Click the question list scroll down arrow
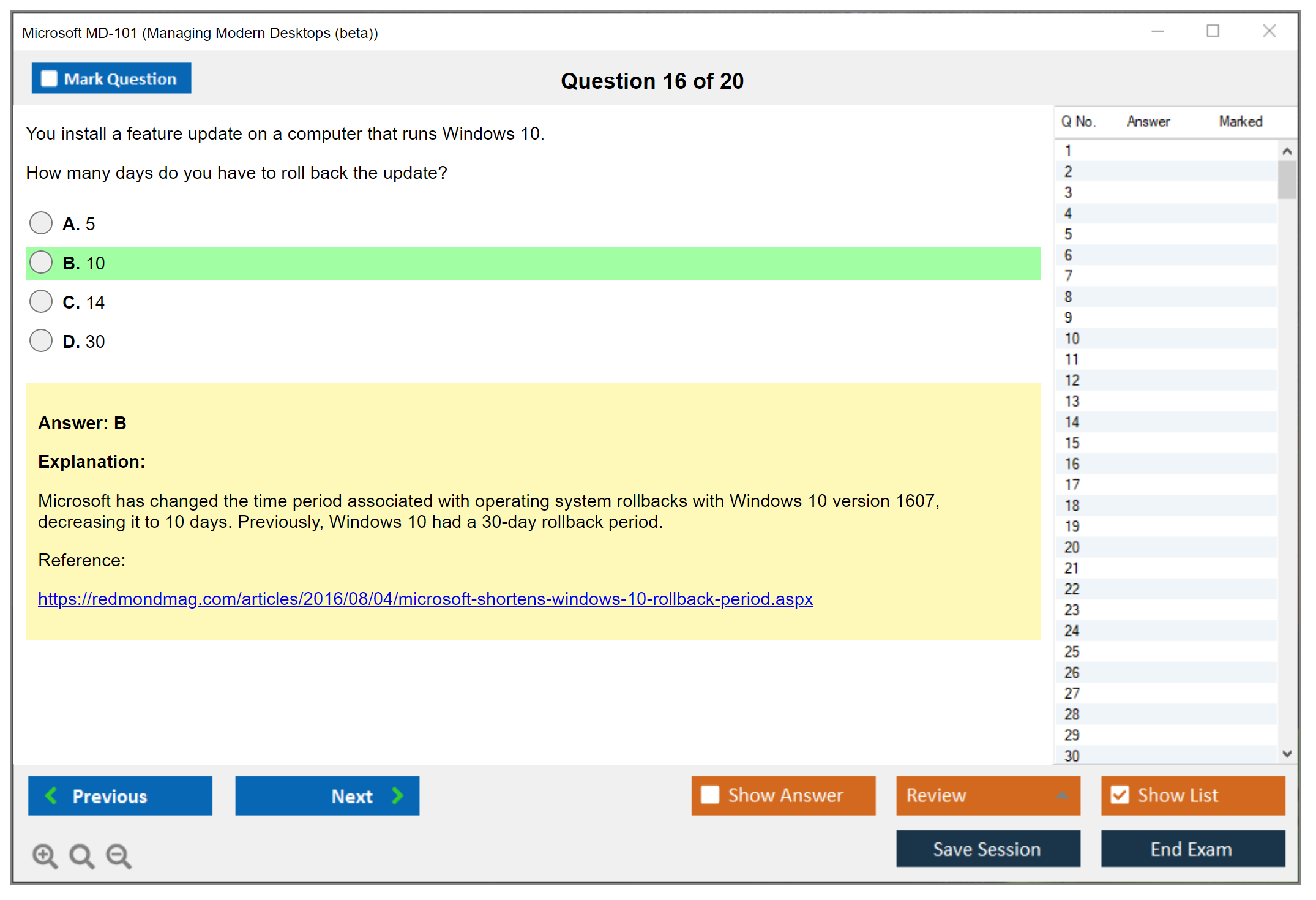 pos(1287,754)
